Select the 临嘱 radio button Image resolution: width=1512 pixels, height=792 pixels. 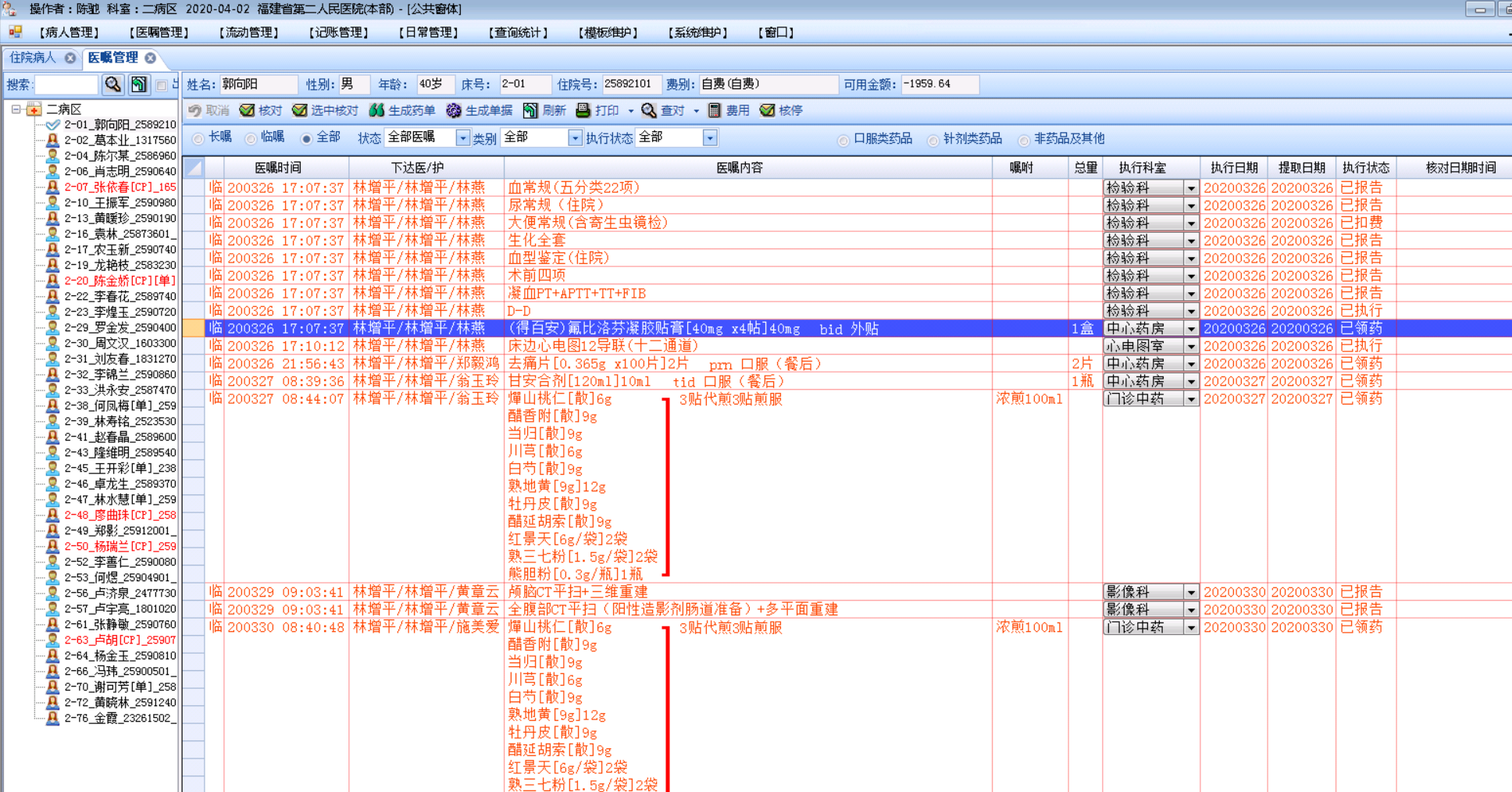pyautogui.click(x=251, y=139)
